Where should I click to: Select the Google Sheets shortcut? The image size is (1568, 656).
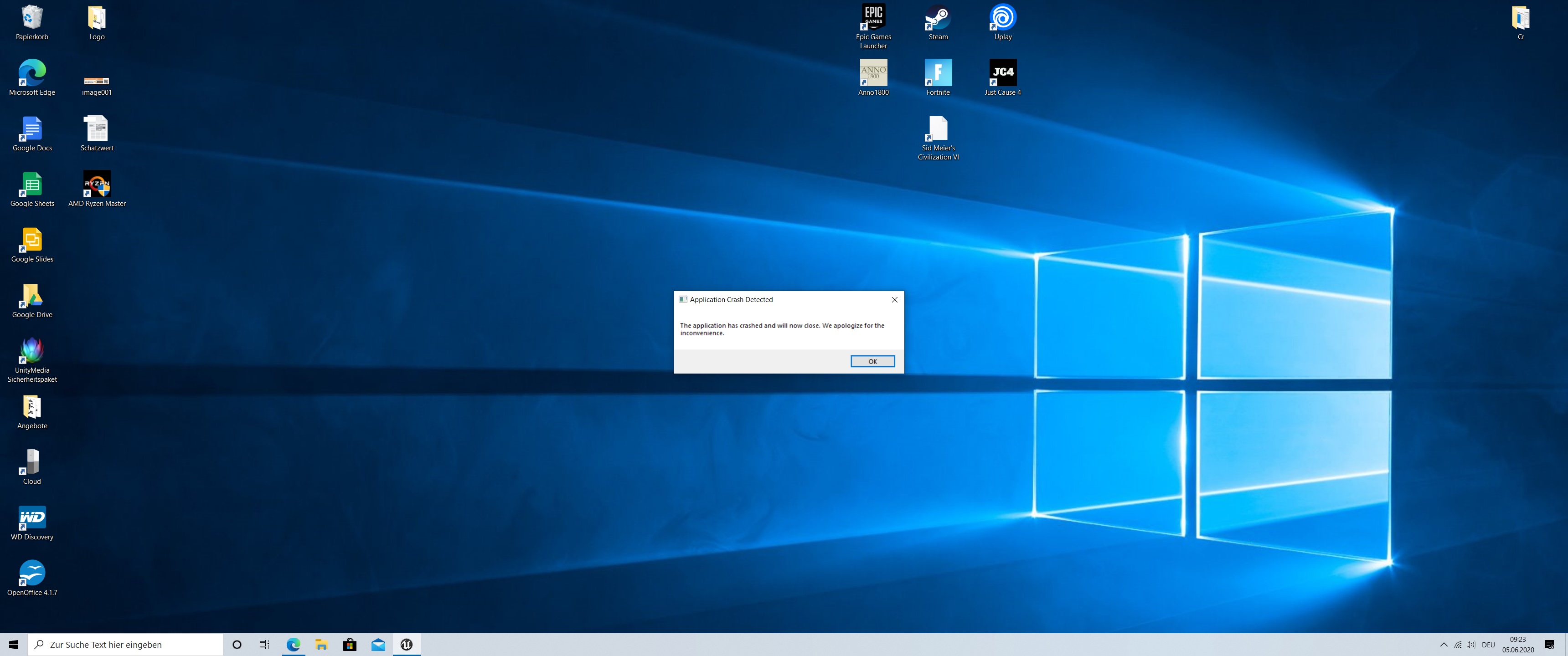32,189
